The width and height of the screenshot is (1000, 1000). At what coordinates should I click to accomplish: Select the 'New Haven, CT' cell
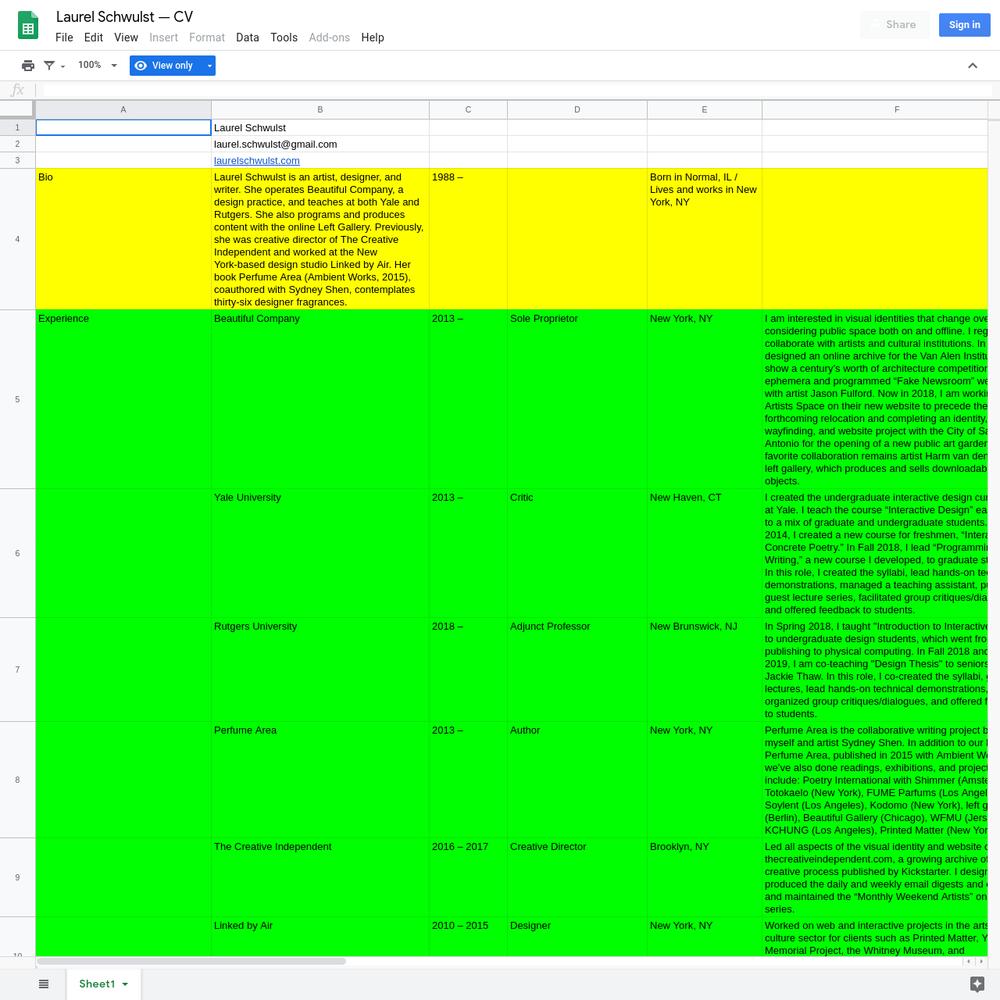[705, 553]
